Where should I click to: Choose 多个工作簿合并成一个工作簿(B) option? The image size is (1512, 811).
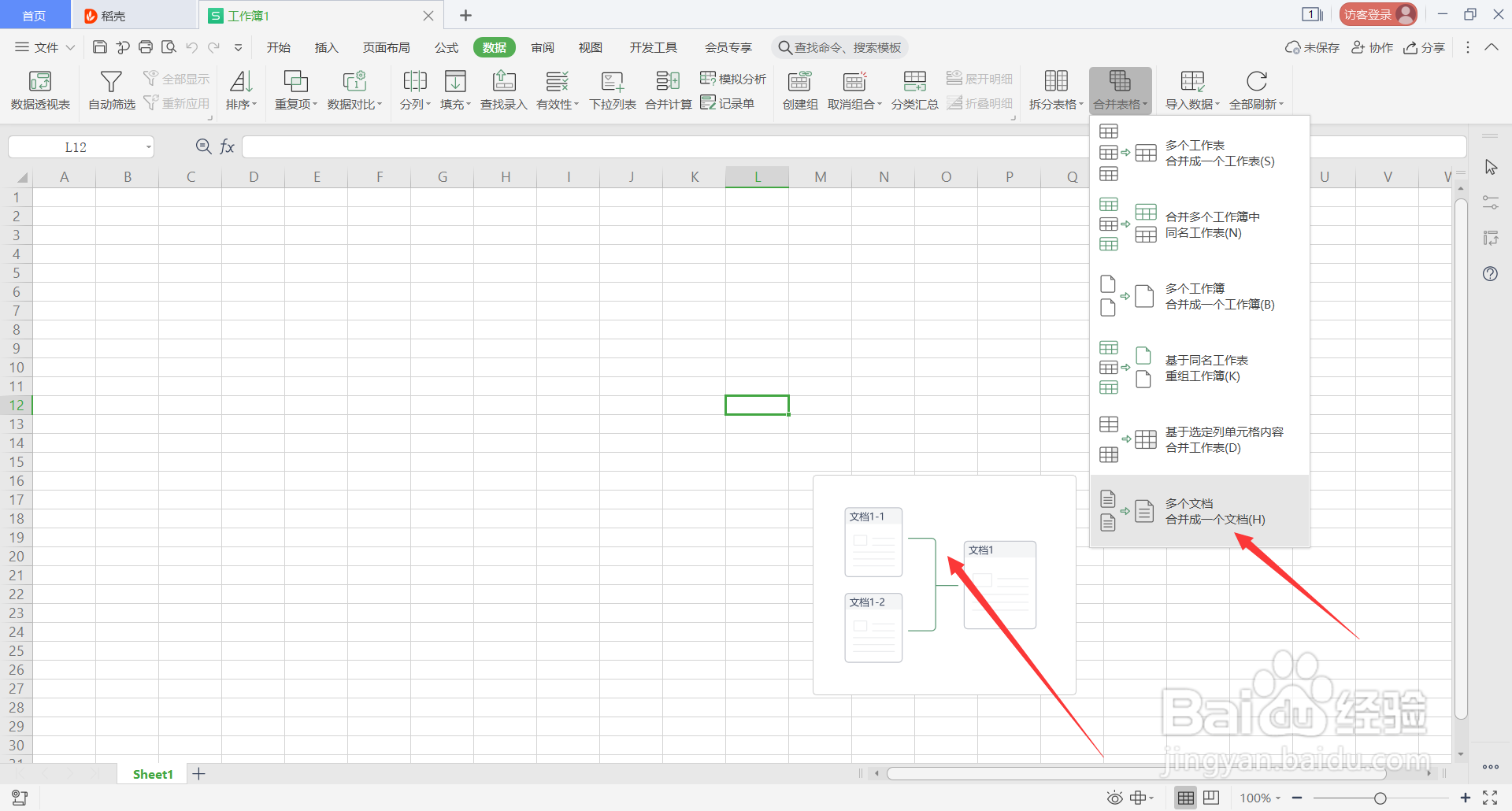coord(1199,296)
